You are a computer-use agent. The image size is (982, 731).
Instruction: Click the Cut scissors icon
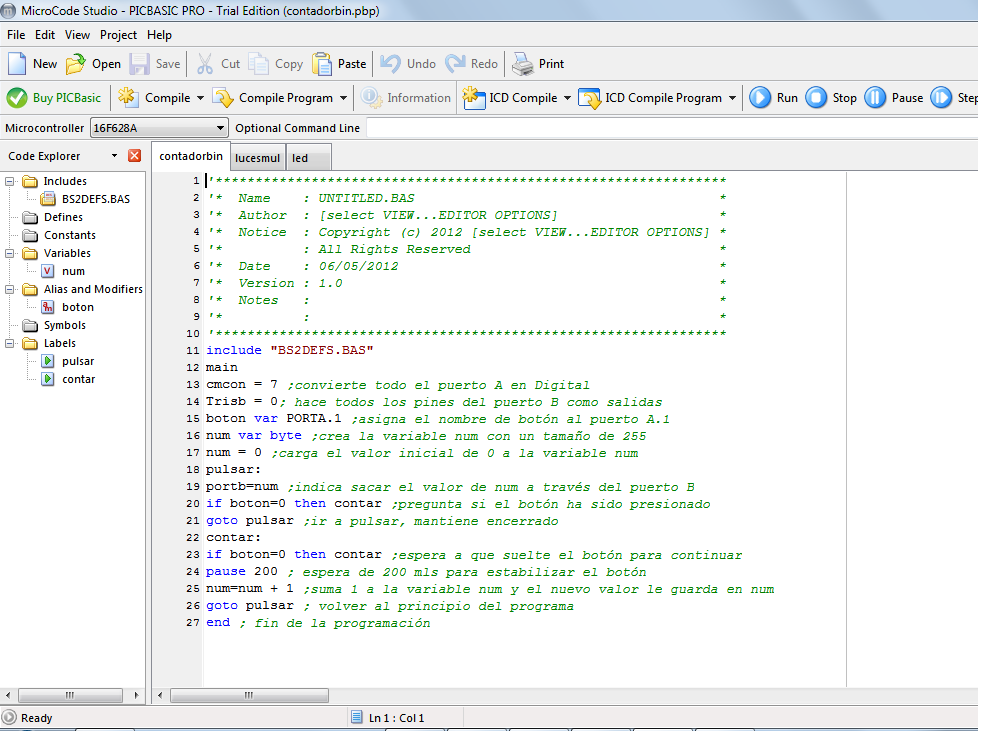pos(205,64)
